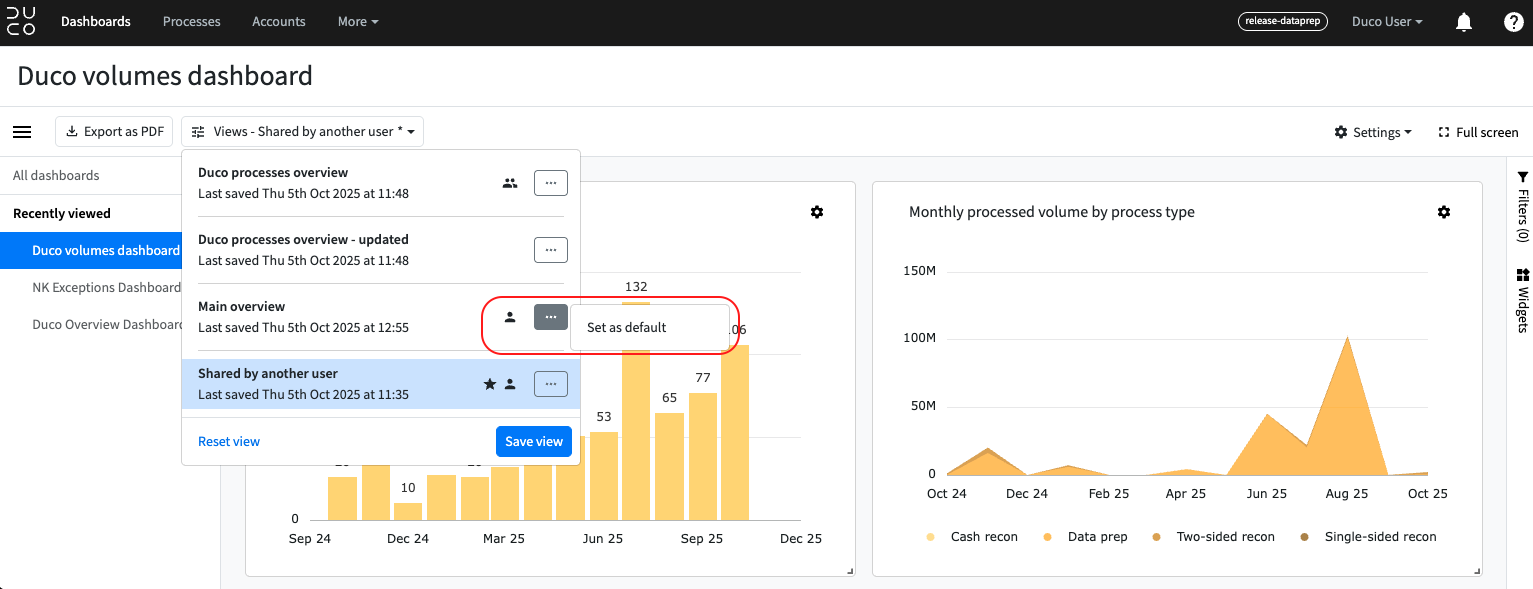Export dashboard as PDF

[x=114, y=132]
